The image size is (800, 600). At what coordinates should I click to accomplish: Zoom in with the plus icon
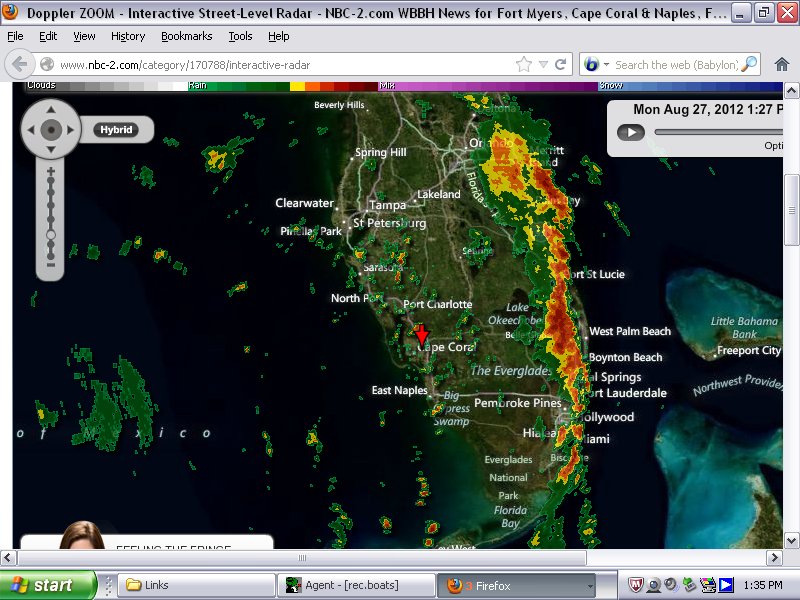click(50, 172)
